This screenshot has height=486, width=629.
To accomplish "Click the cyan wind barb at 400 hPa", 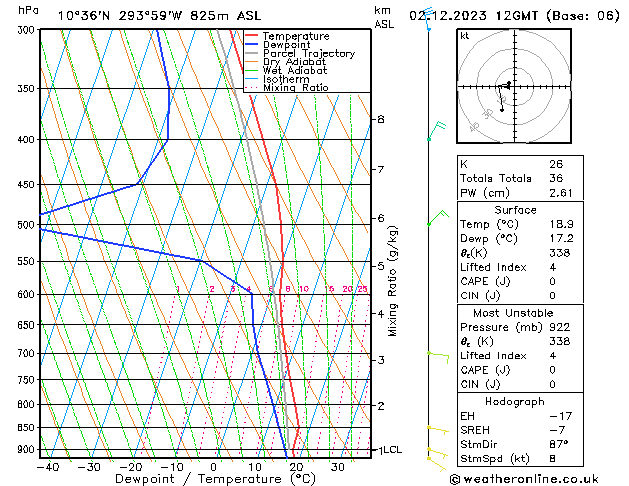I will pyautogui.click(x=436, y=130).
